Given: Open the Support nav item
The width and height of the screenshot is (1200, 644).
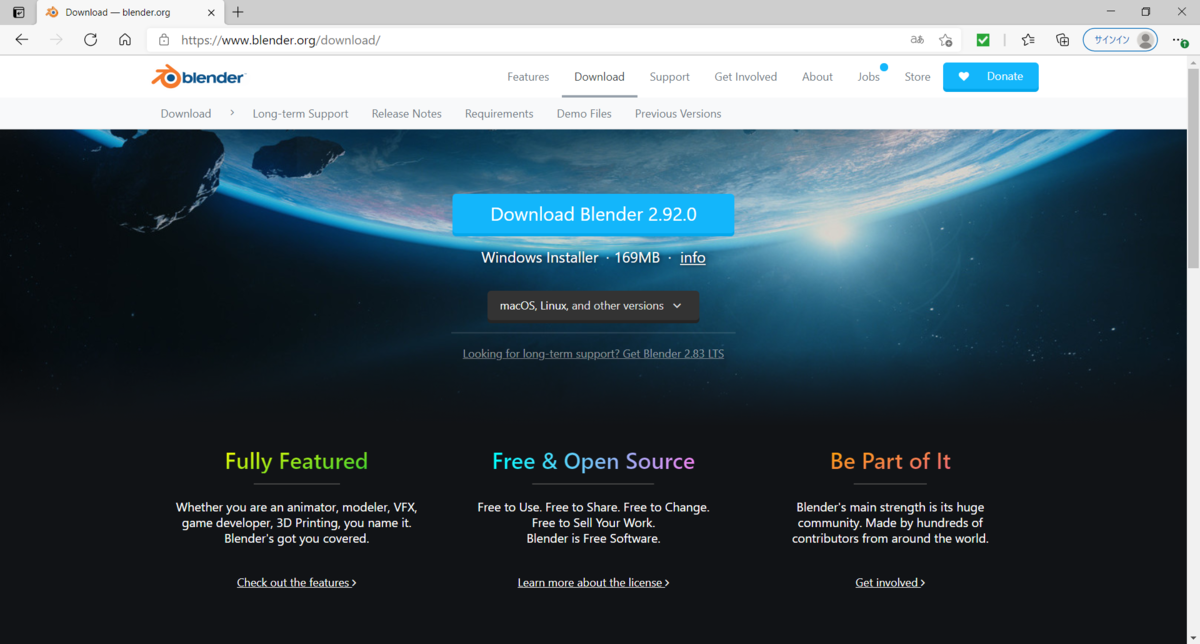Looking at the screenshot, I should point(669,77).
